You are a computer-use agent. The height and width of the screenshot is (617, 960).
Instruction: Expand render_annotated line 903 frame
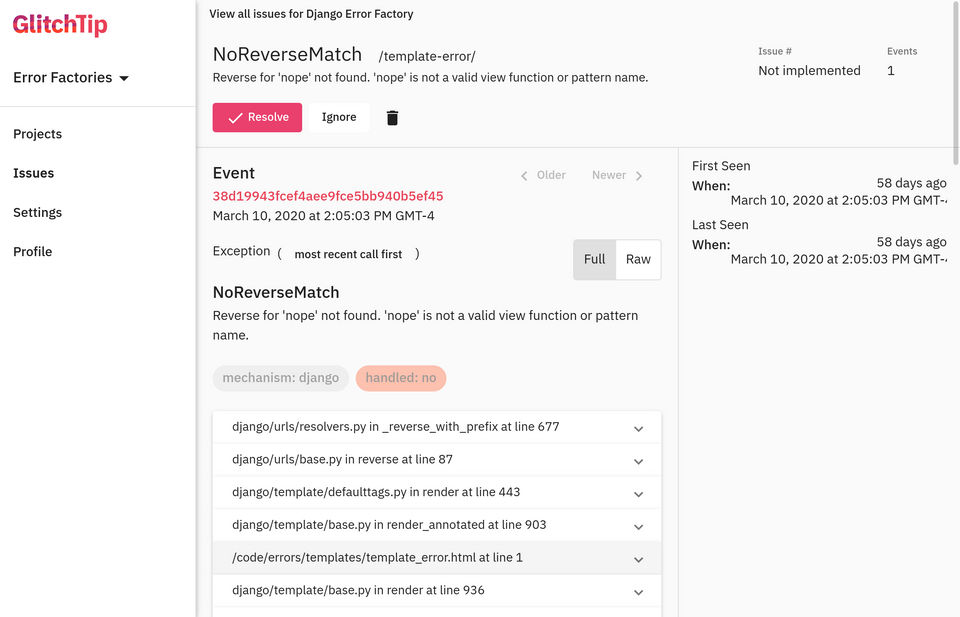437,525
